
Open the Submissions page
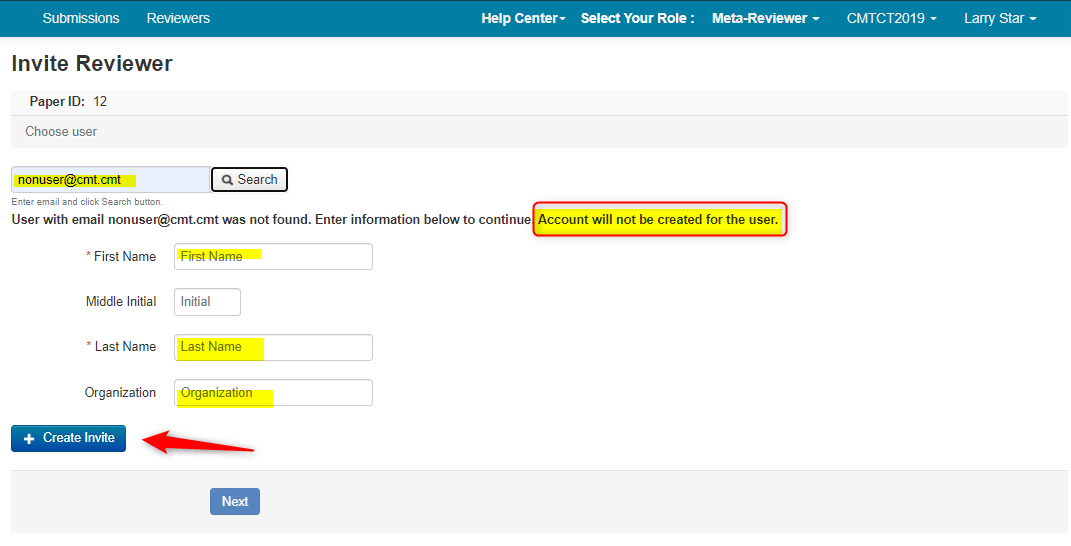pos(81,18)
